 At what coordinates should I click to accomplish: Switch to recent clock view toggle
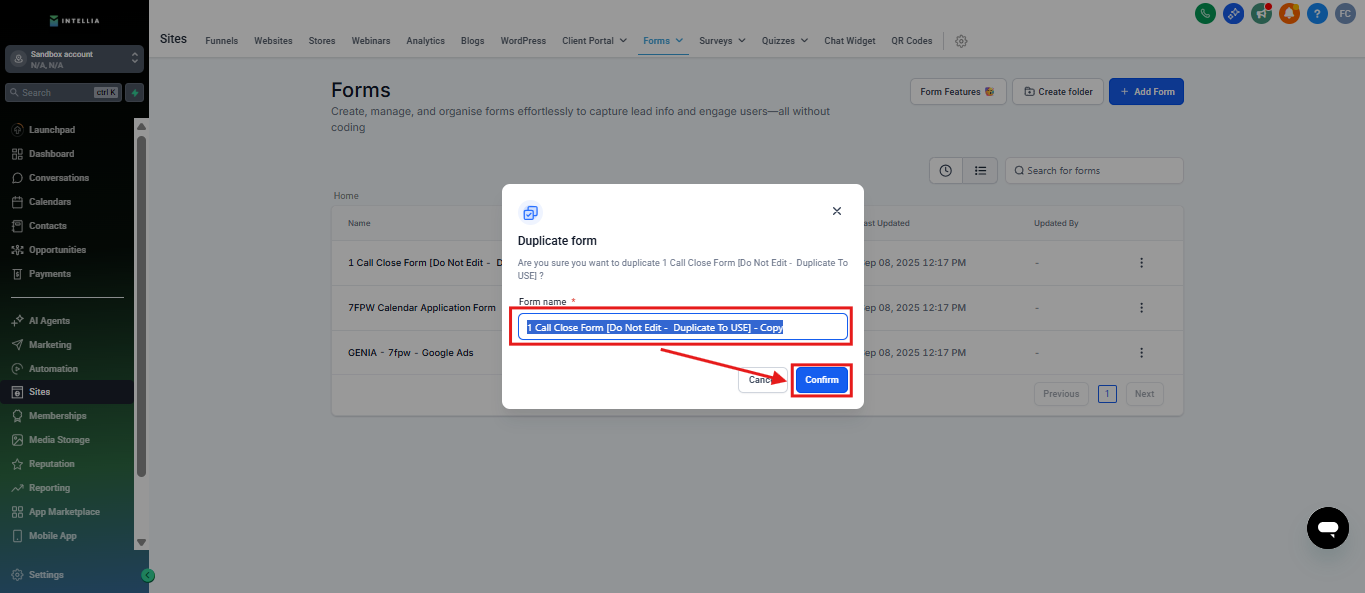[946, 171]
